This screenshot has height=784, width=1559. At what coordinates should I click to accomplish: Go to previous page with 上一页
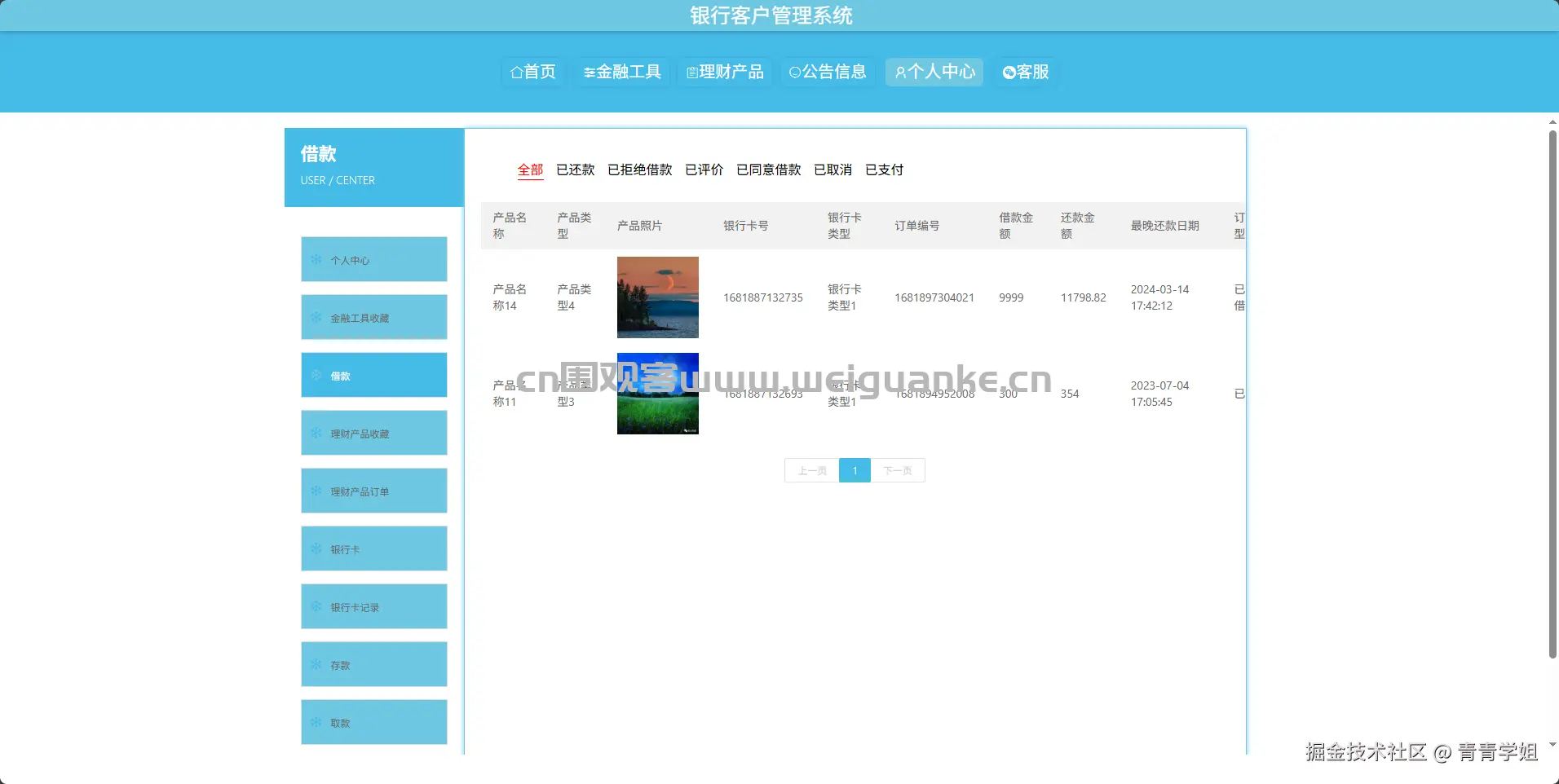[x=812, y=470]
